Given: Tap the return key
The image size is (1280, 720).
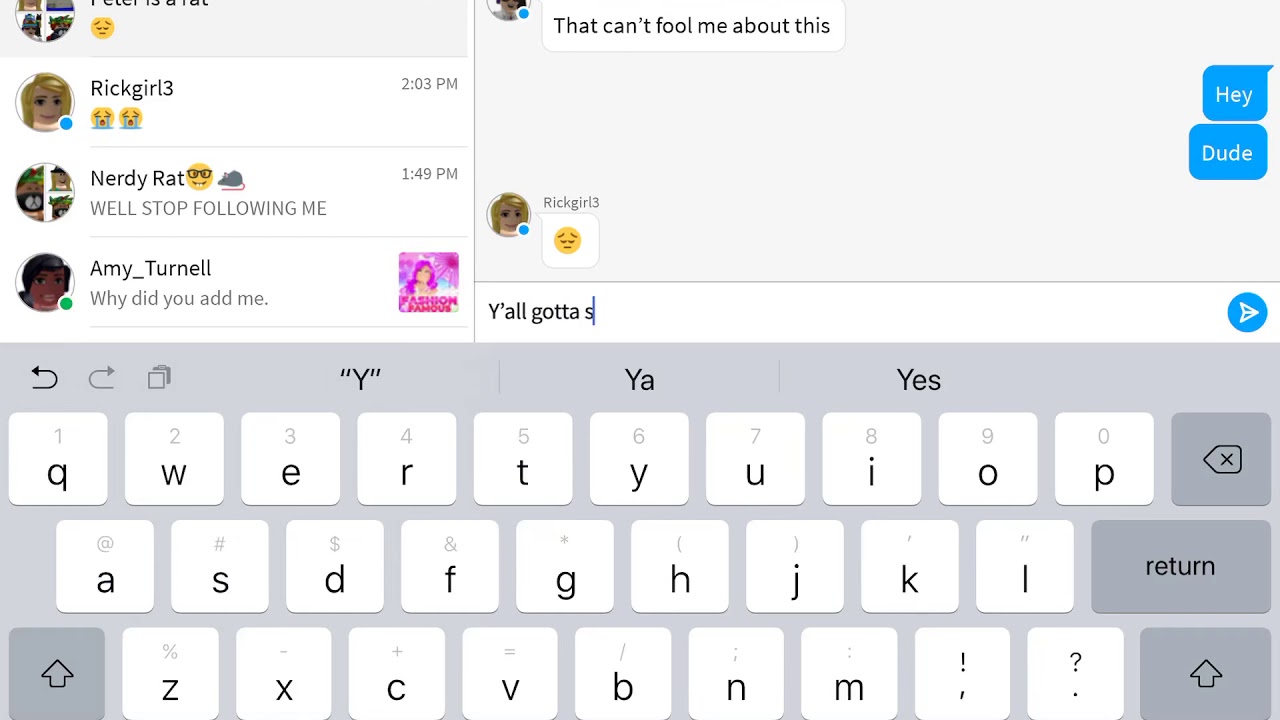Looking at the screenshot, I should (1180, 566).
